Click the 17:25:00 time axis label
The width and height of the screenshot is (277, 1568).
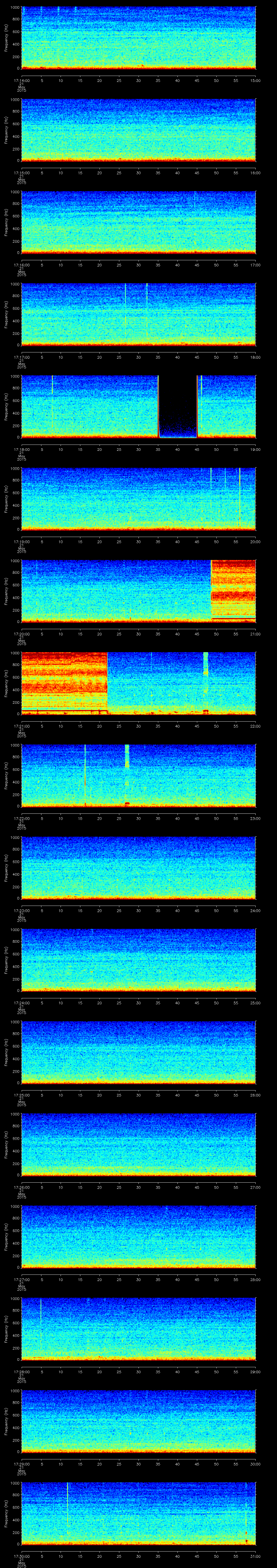tap(21, 1095)
